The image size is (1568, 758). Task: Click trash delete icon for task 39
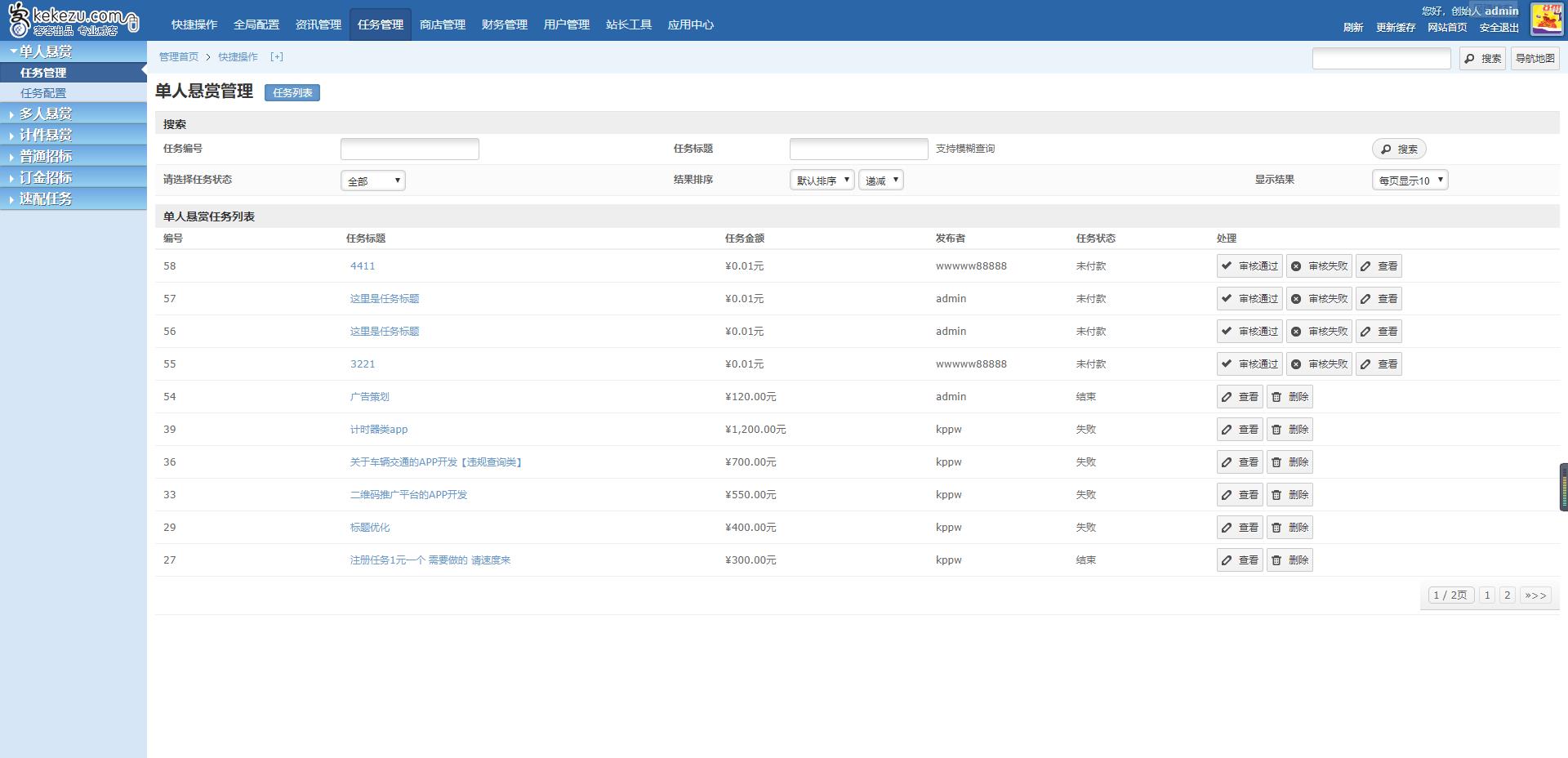(x=1276, y=430)
